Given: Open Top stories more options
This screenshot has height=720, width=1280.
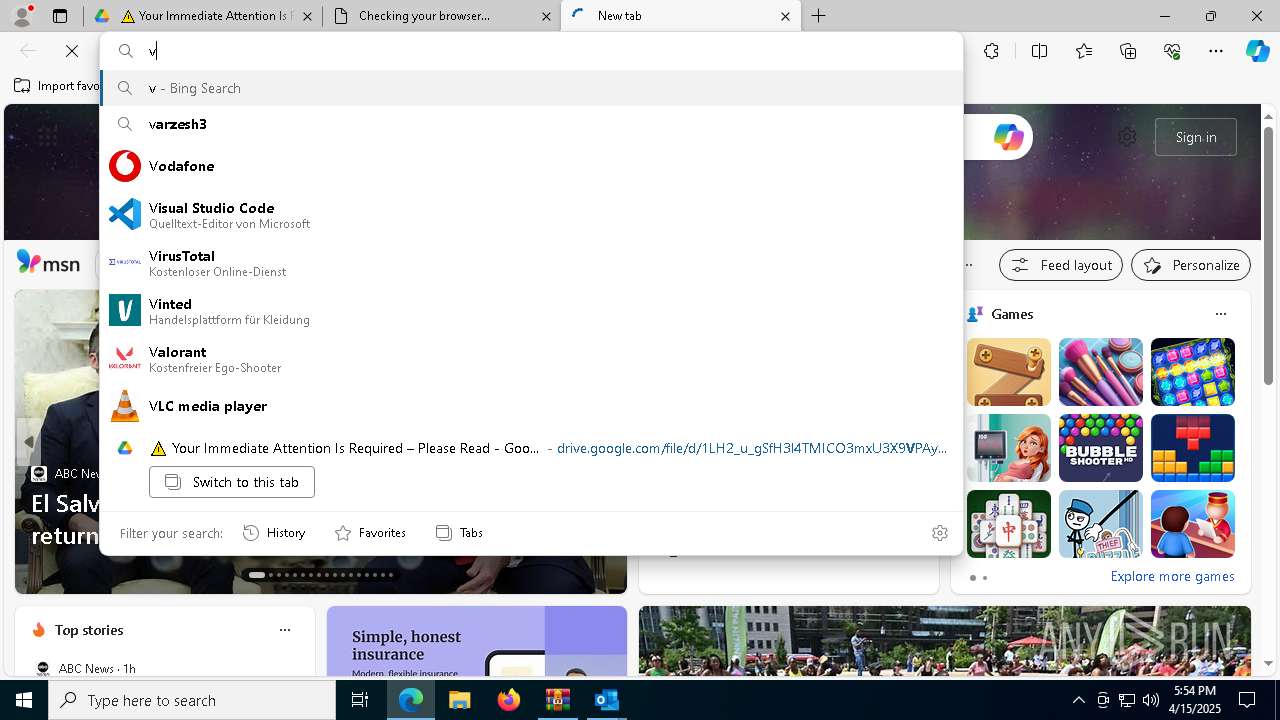Looking at the screenshot, I should pyautogui.click(x=285, y=630).
